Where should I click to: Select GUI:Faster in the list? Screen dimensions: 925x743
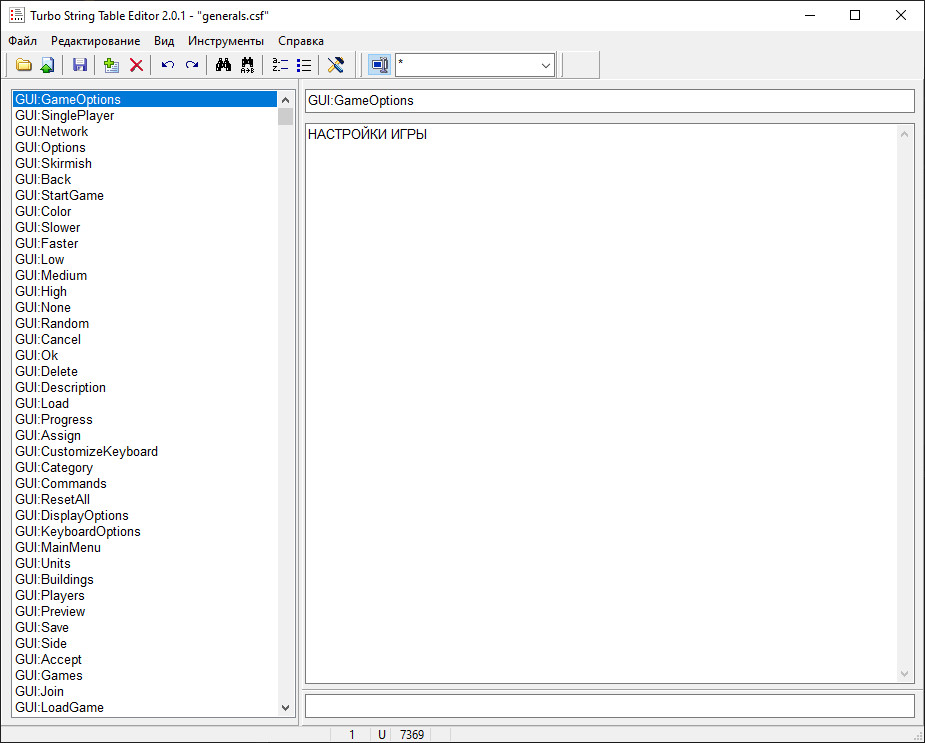tap(145, 243)
